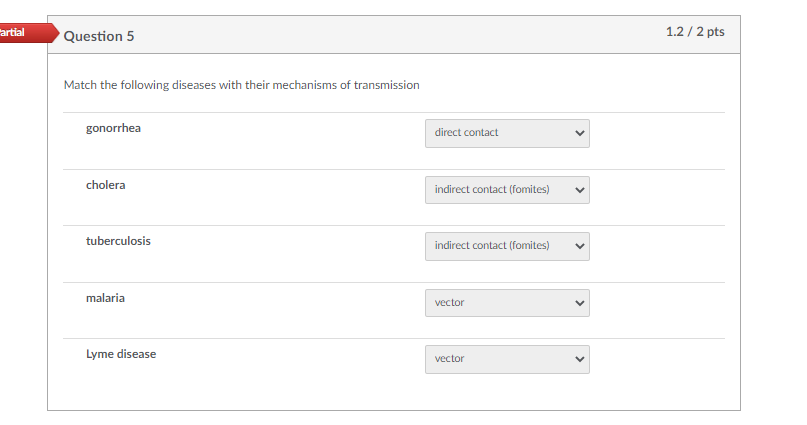Click the selected 'direct contact' value text

(x=467, y=133)
